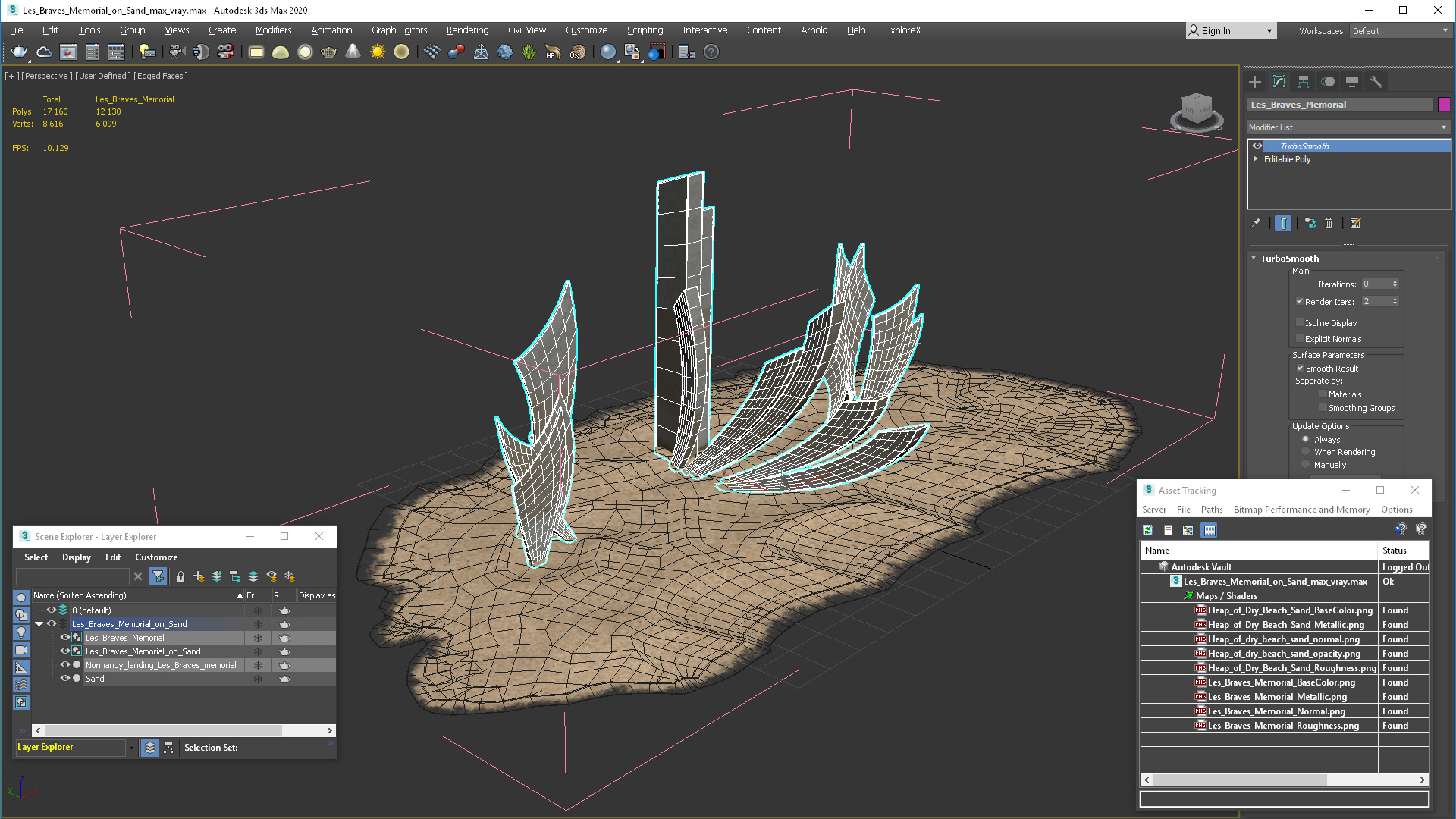Click the Perspective viewport label

click(47, 76)
